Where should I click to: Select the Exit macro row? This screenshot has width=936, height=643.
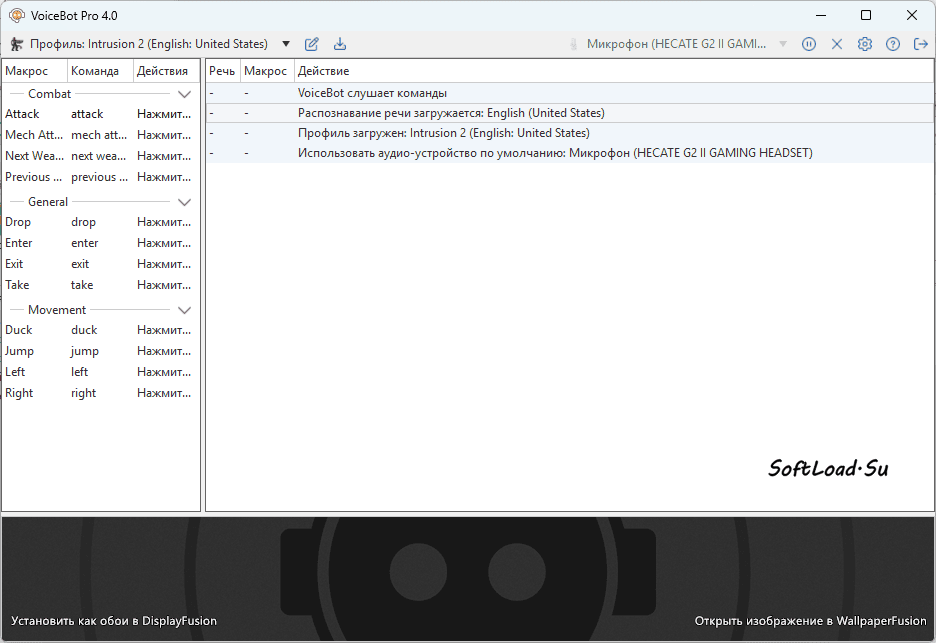[x=101, y=264]
